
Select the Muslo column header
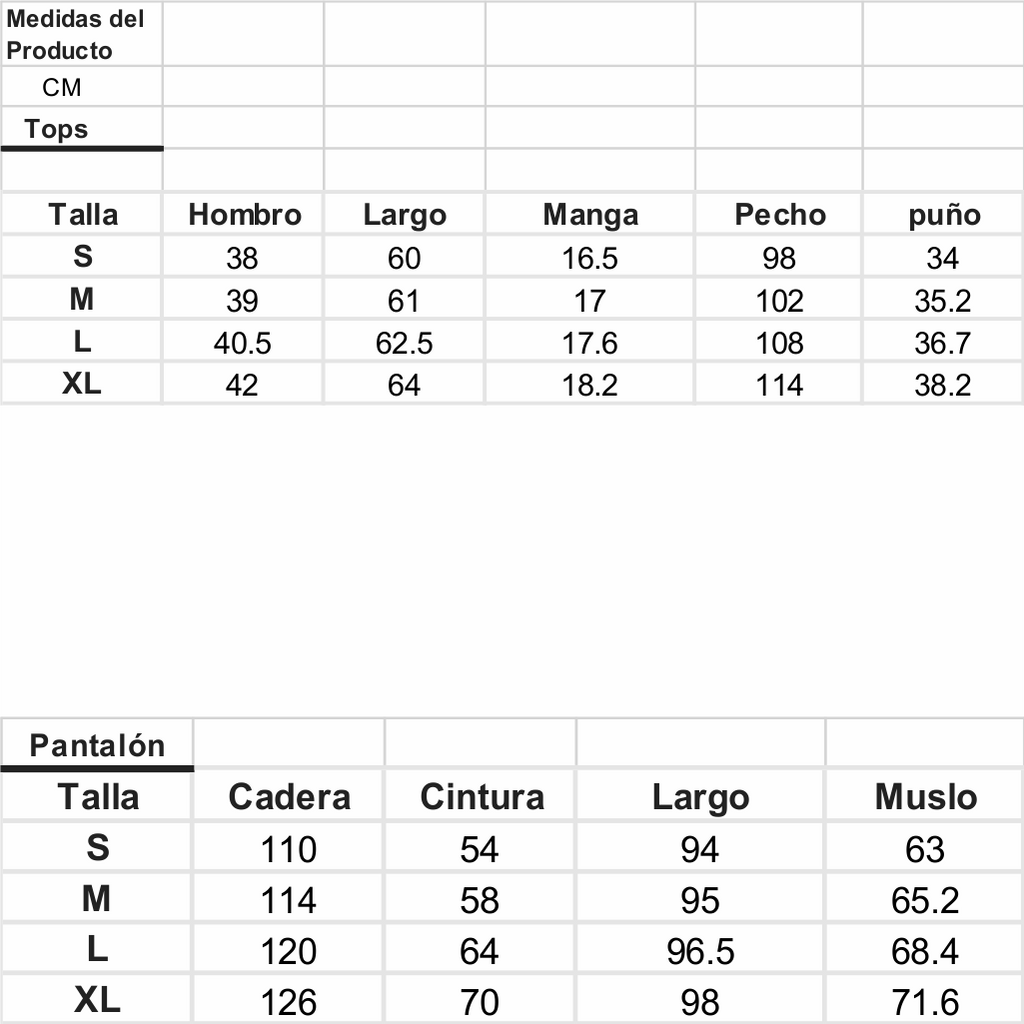coord(925,795)
